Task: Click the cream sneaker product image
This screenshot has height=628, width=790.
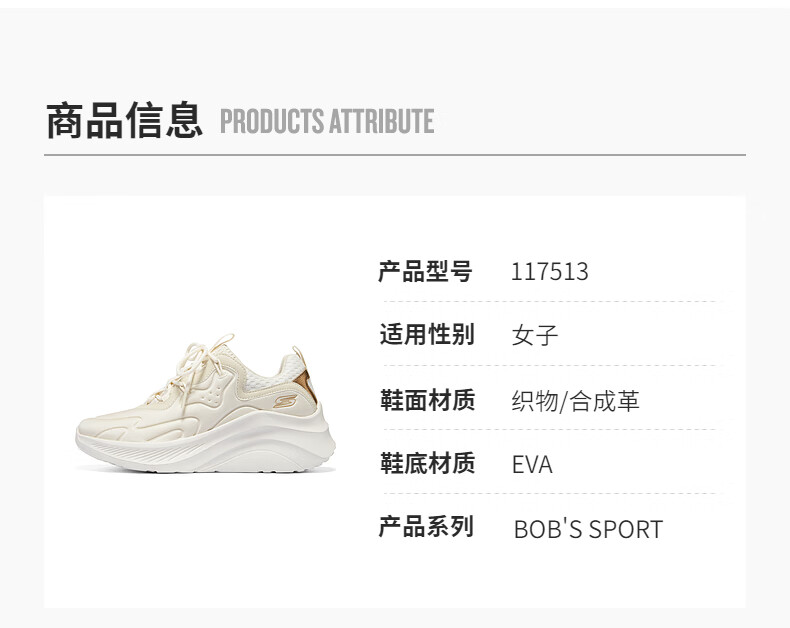Action: pyautogui.click(x=206, y=403)
